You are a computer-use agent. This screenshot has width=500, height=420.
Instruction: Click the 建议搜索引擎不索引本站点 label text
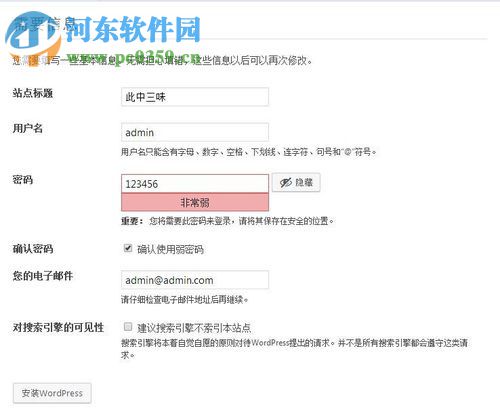click(x=194, y=328)
